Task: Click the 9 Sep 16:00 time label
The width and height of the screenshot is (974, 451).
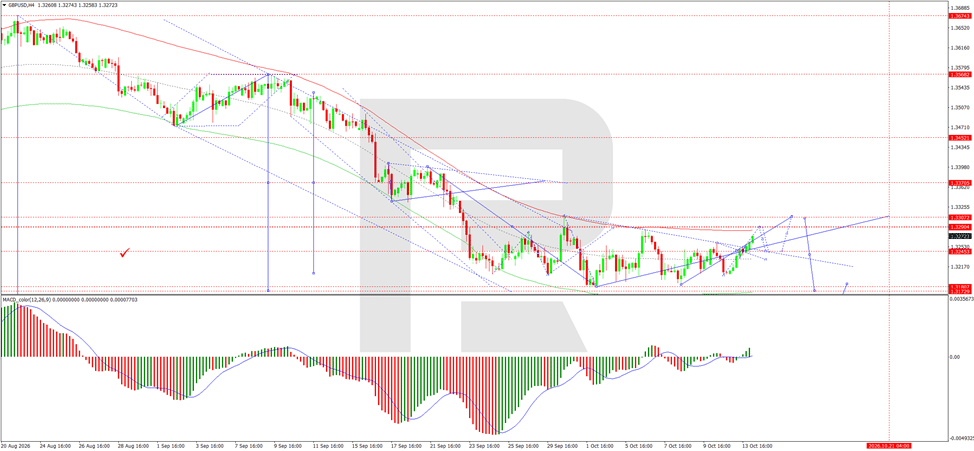Action: pyautogui.click(x=286, y=447)
